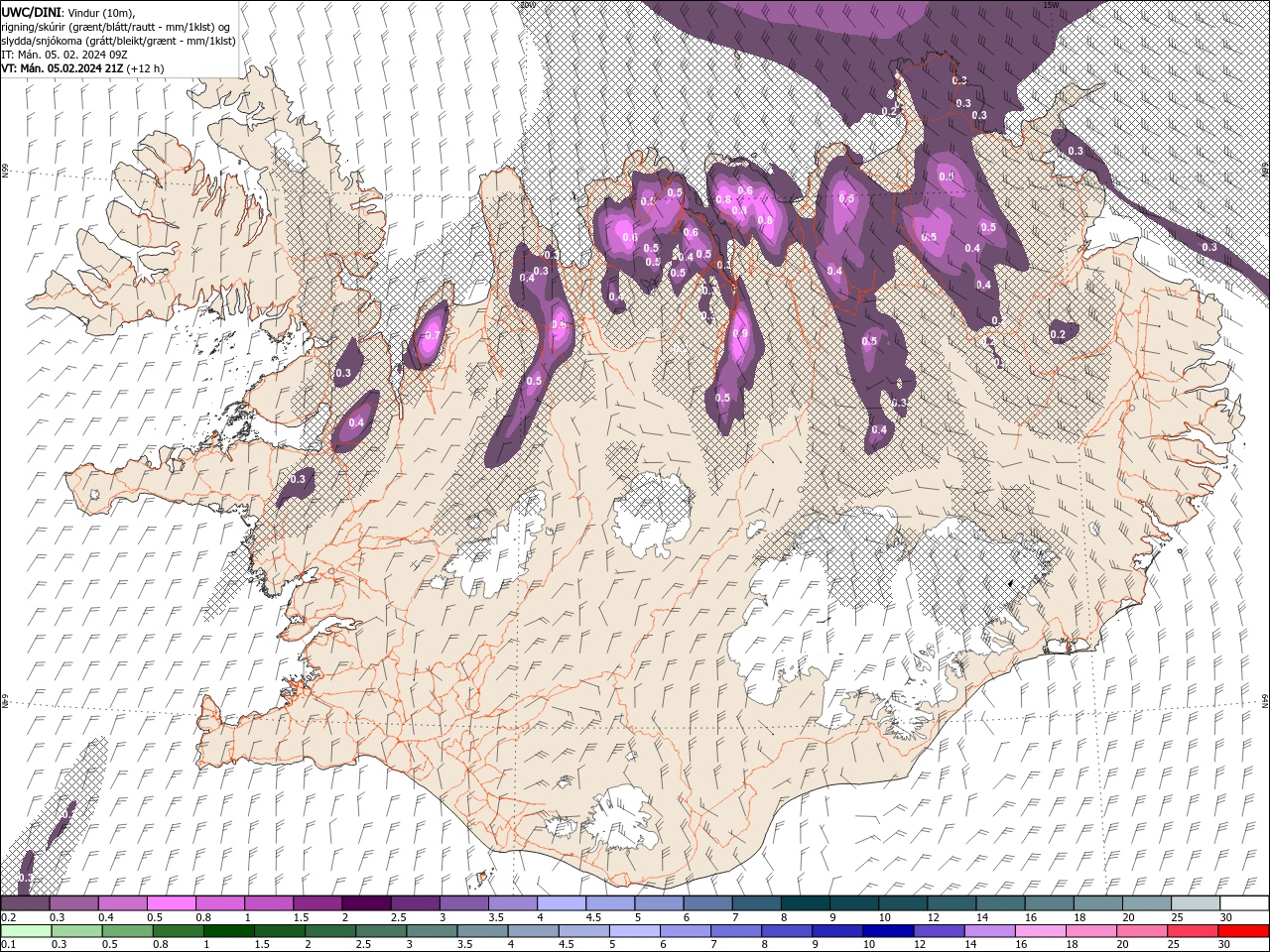Click the "30" label in the upper legend
This screenshot has width=1270, height=952.
click(x=1226, y=918)
